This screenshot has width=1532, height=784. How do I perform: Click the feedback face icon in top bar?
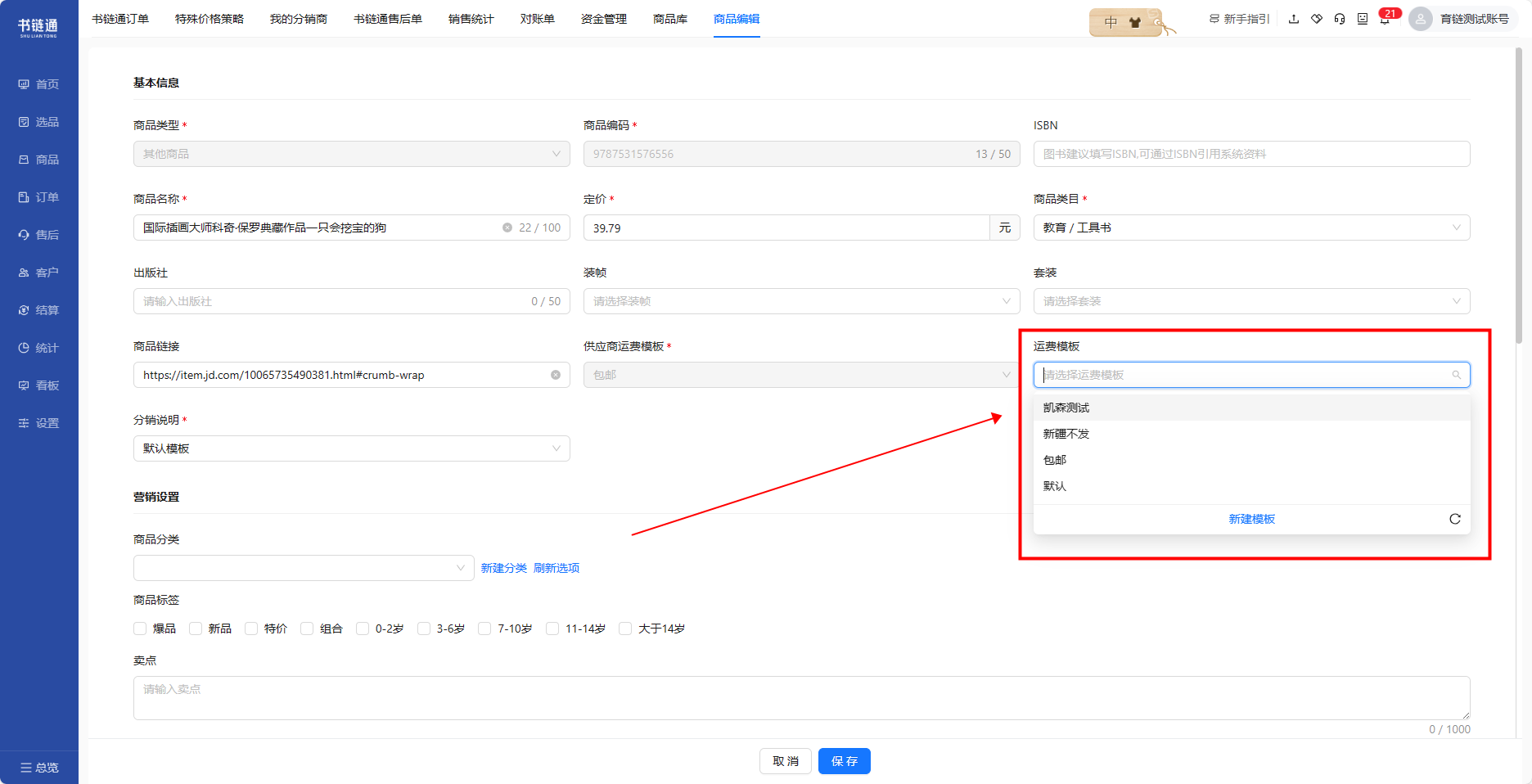(1363, 19)
